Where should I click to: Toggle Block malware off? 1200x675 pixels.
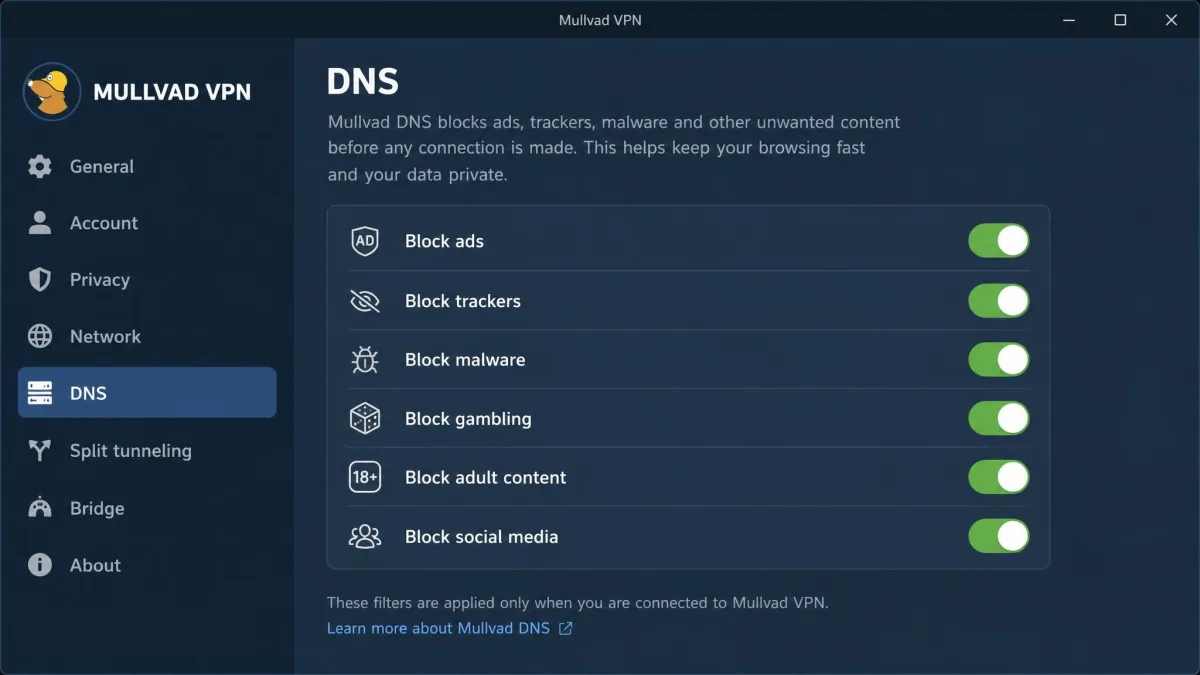[x=999, y=360]
